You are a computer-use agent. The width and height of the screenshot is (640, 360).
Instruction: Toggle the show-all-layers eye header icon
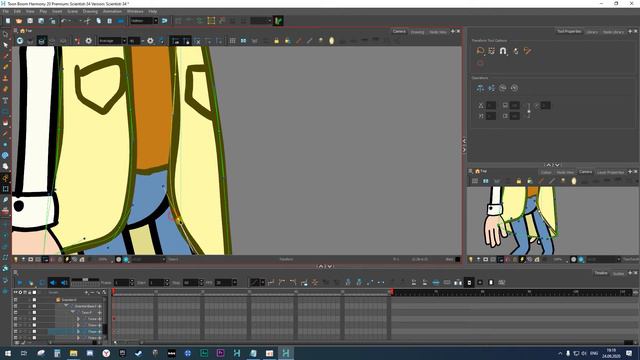16,292
